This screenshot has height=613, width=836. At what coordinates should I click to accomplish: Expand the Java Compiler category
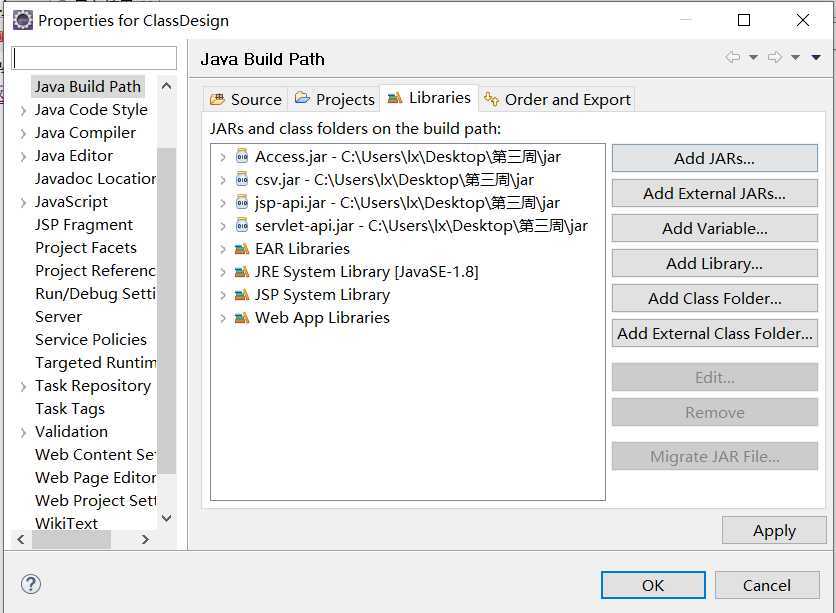point(23,133)
